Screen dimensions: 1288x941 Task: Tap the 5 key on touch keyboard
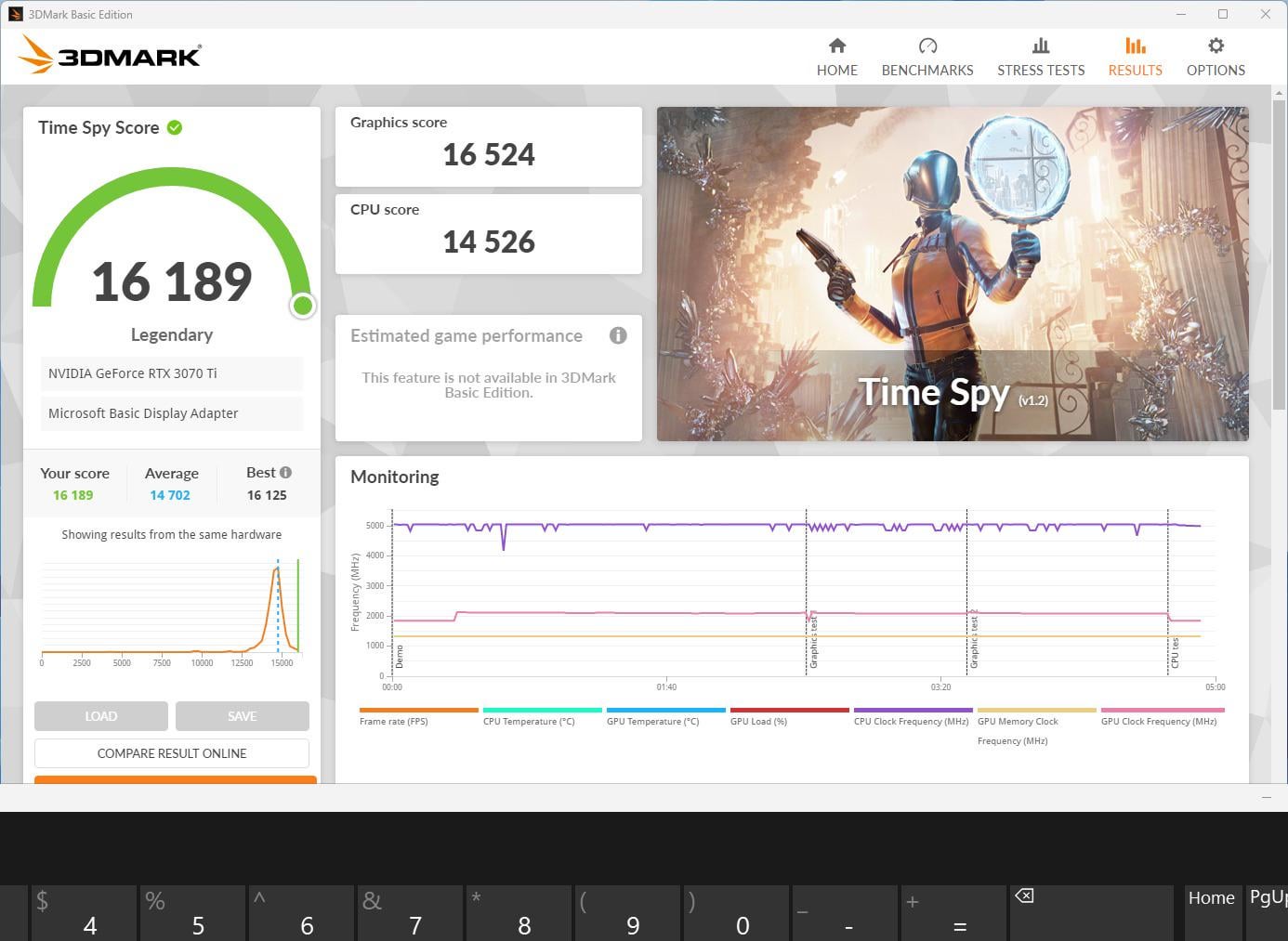click(192, 913)
